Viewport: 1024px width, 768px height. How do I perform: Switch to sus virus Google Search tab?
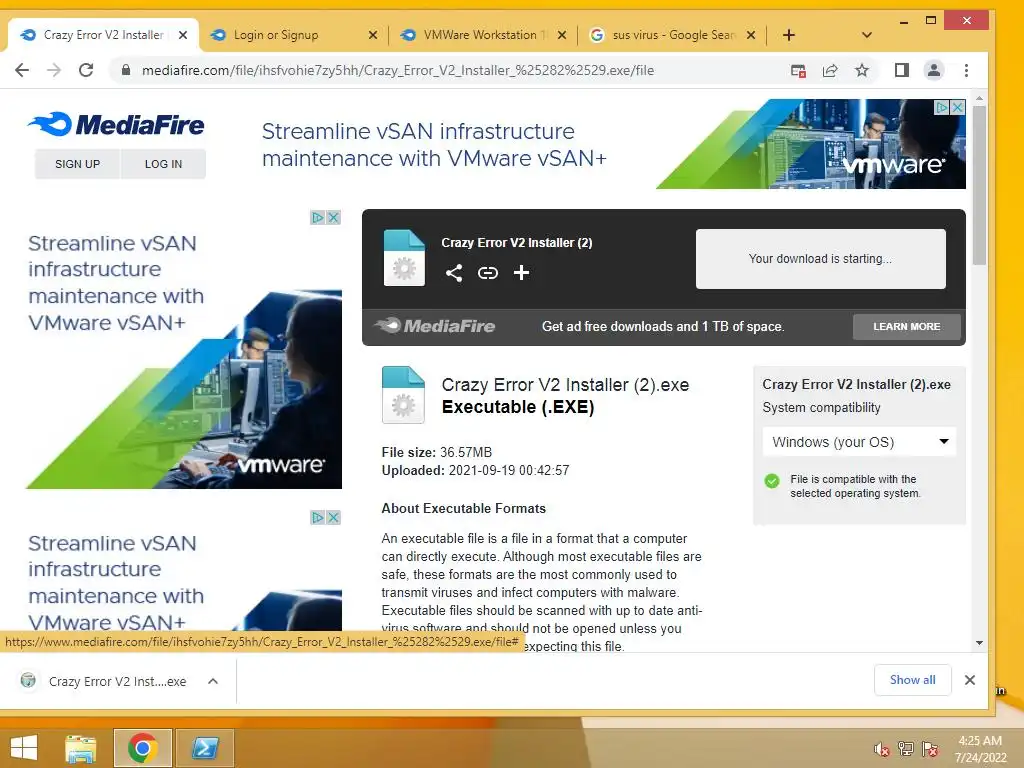click(673, 35)
